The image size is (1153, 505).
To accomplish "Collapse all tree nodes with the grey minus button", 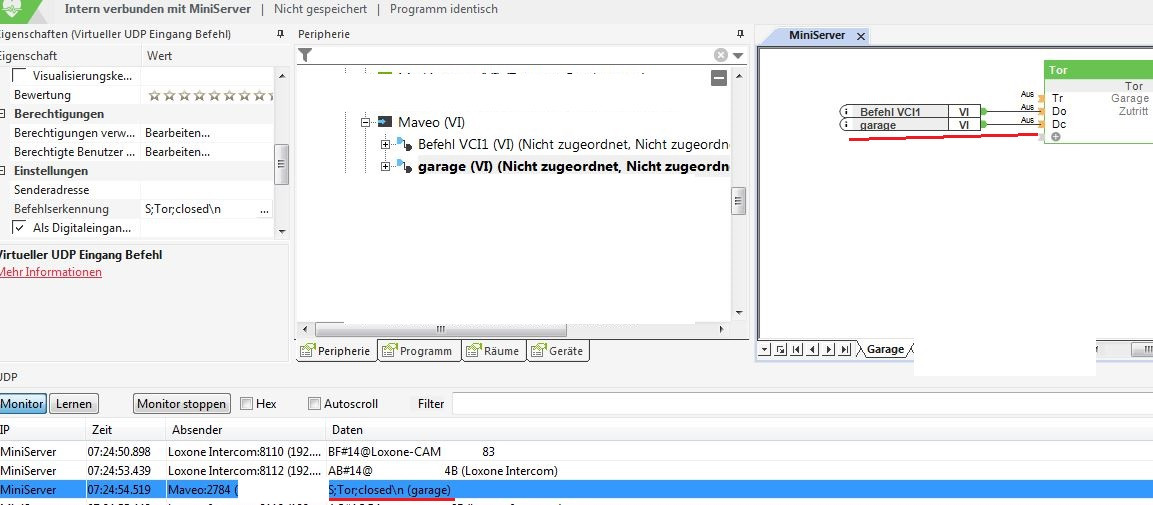I will click(x=719, y=78).
